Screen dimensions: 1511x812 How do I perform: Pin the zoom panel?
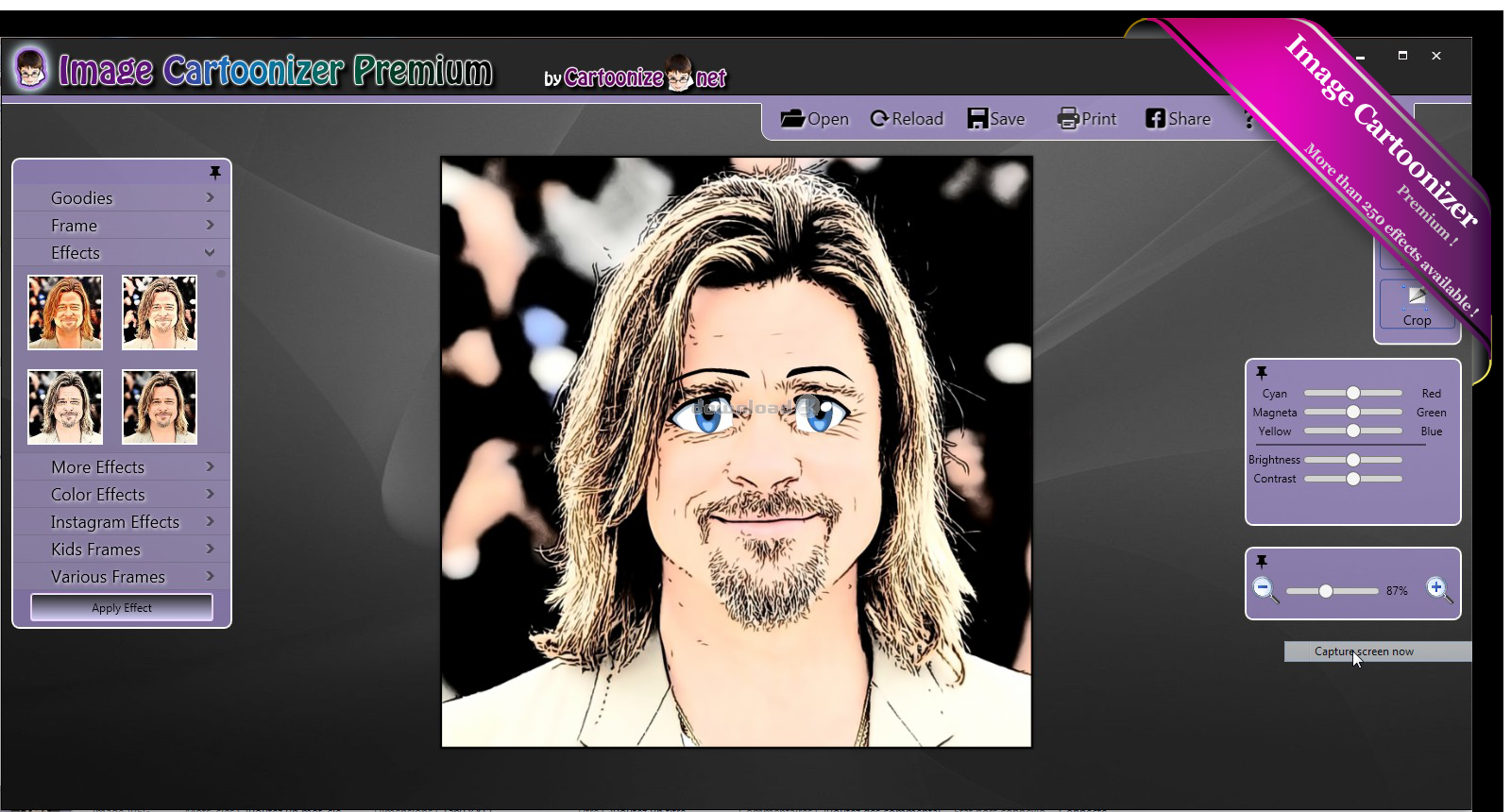(x=1262, y=562)
